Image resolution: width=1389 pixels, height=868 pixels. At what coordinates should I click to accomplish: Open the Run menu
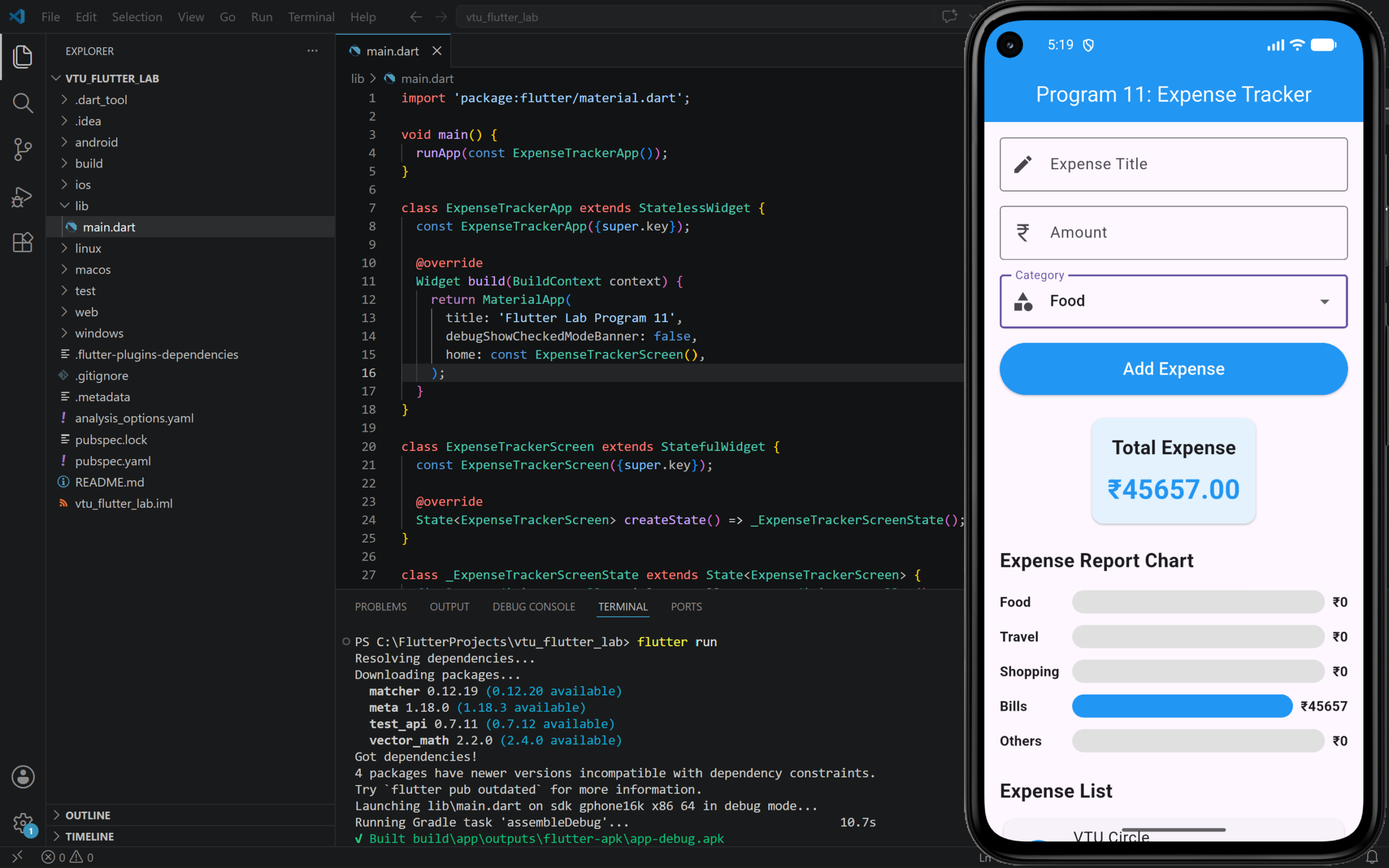click(262, 17)
